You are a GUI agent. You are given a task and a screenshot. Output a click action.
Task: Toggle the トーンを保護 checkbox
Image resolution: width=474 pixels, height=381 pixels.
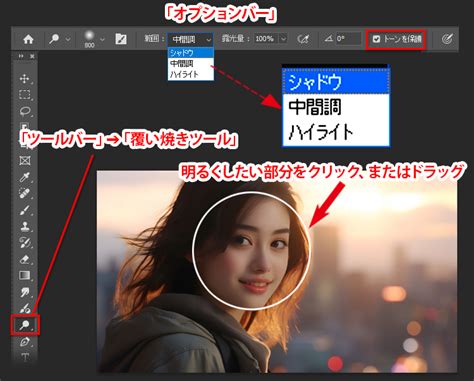point(376,39)
